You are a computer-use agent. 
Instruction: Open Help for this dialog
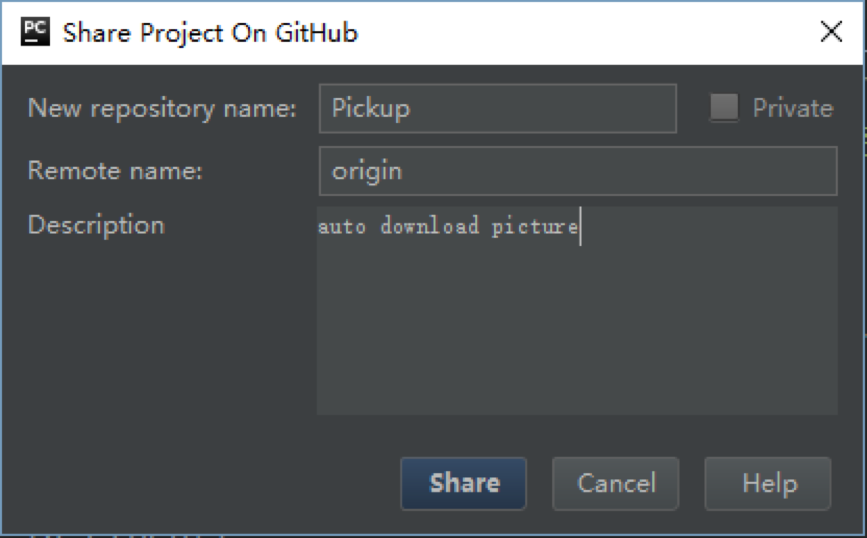tap(767, 483)
